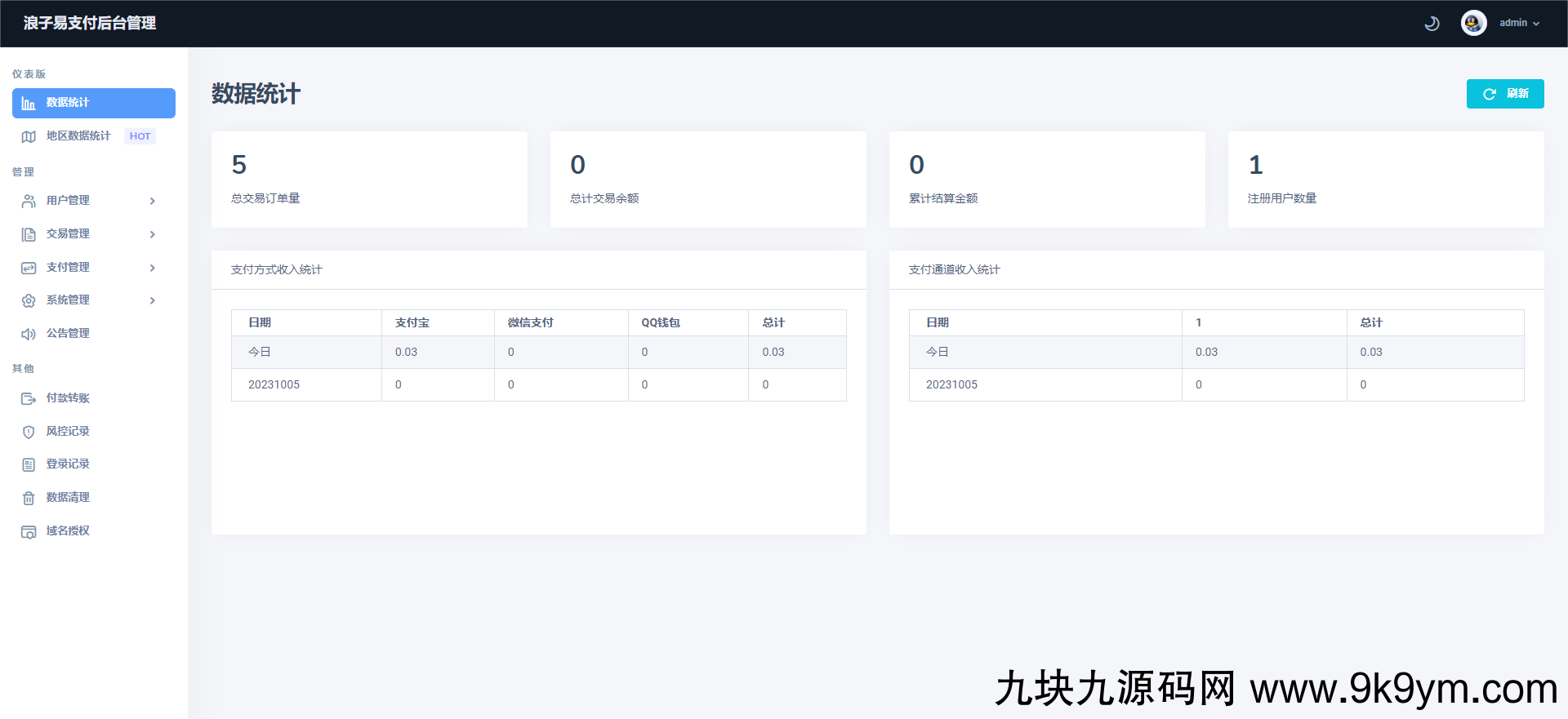Click the admin avatar image
This screenshot has width=1568, height=719.
pyautogui.click(x=1473, y=23)
